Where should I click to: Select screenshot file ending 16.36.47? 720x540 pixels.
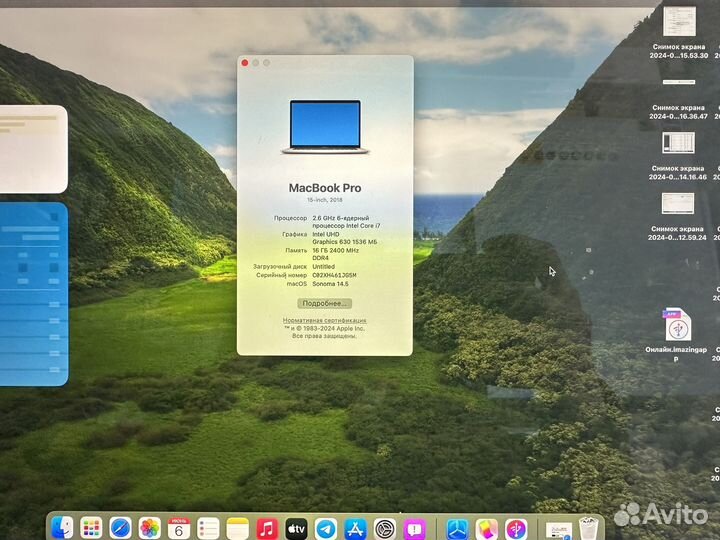pos(678,98)
